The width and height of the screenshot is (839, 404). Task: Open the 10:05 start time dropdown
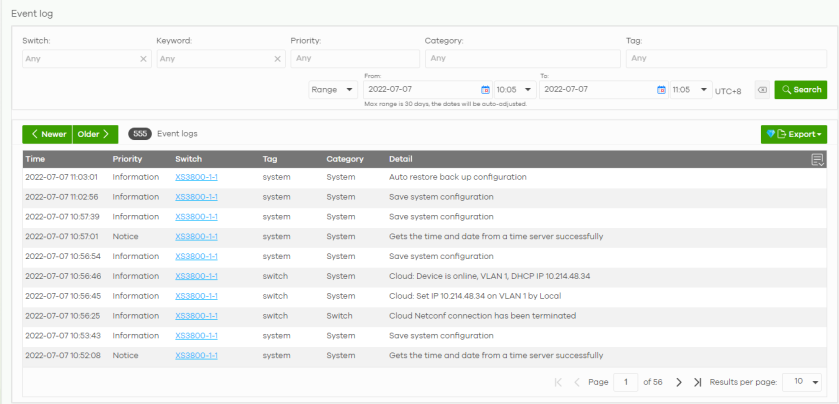pos(514,90)
